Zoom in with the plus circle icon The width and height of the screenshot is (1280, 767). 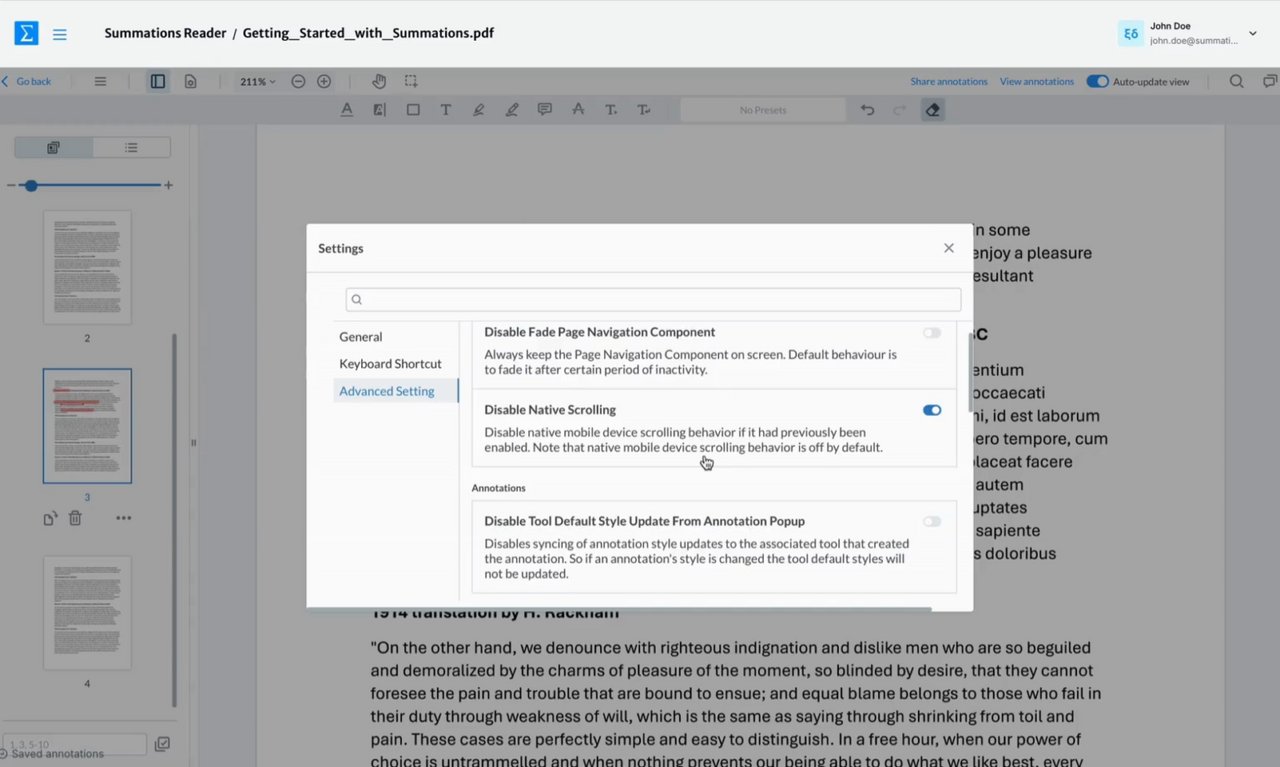pos(324,81)
